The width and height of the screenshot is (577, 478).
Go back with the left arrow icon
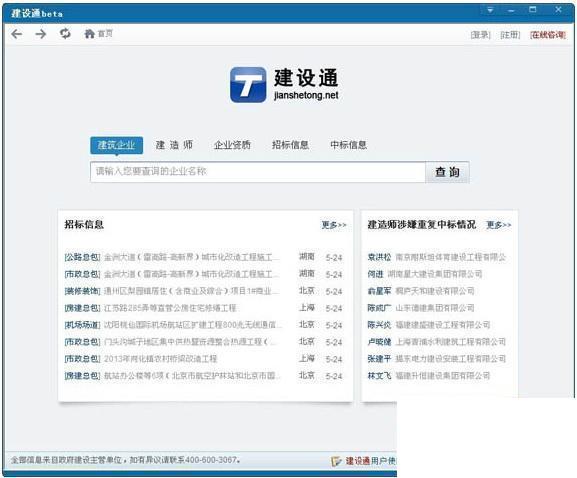point(17,34)
